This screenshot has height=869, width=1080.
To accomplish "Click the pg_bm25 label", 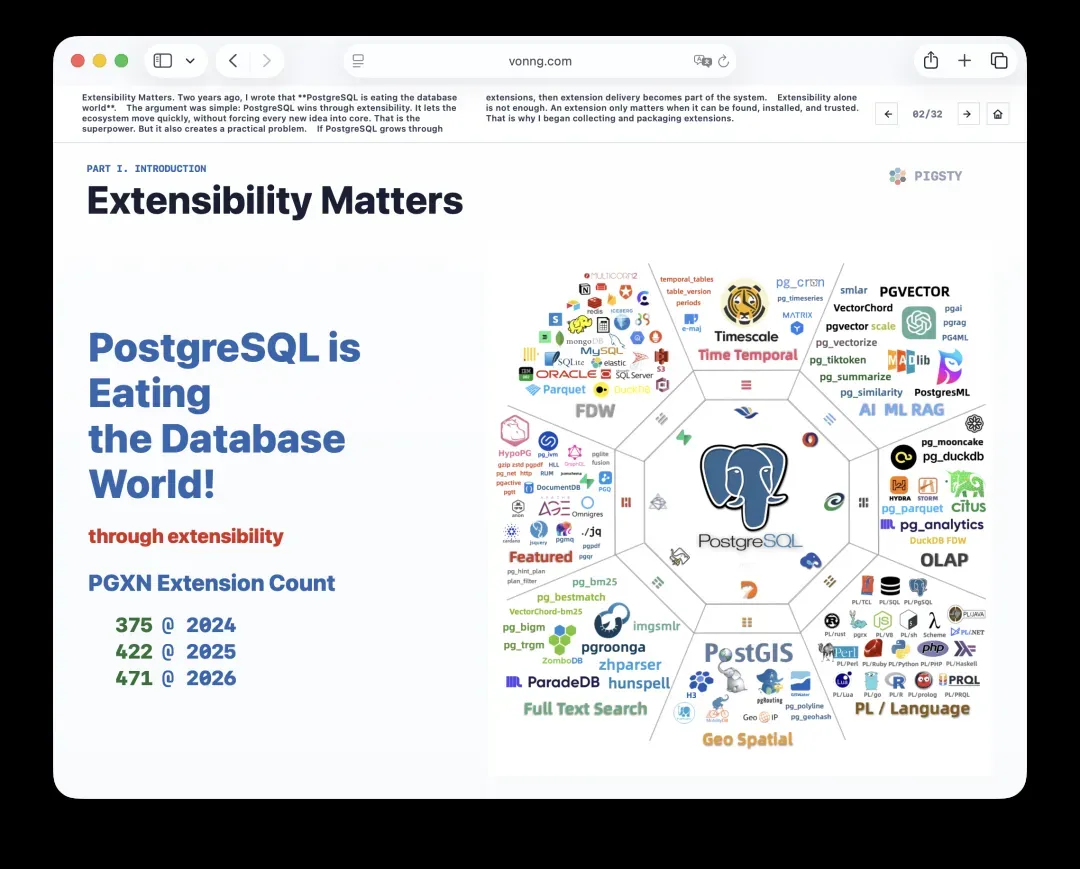I will coord(594,582).
